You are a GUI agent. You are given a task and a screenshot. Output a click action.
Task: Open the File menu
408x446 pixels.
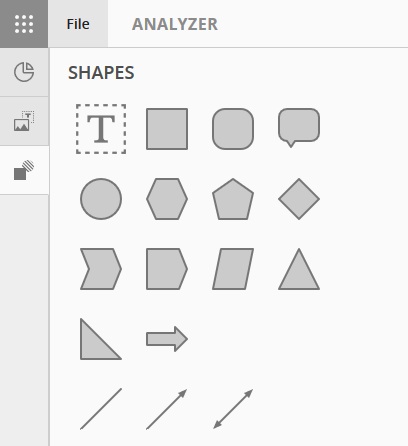[x=78, y=24]
